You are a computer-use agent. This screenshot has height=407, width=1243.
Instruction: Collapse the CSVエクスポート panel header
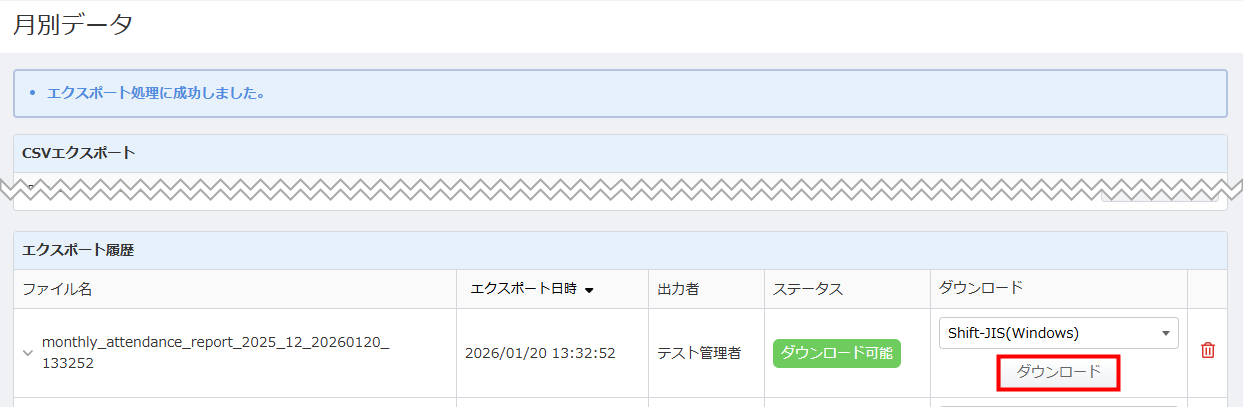(x=78, y=153)
